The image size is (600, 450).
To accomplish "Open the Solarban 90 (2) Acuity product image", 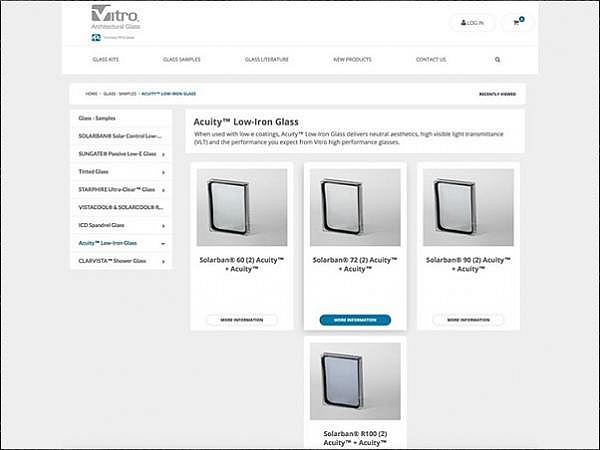I will tap(468, 207).
